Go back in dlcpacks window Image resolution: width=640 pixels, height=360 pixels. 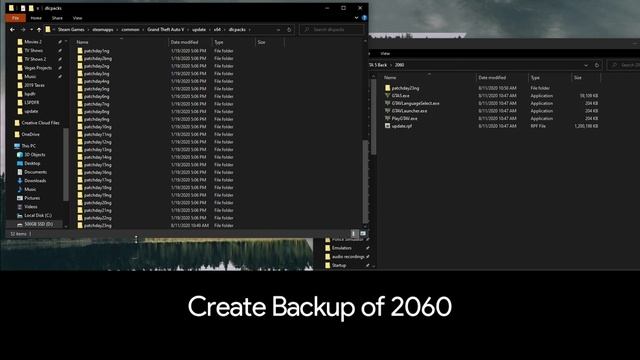pos(12,29)
